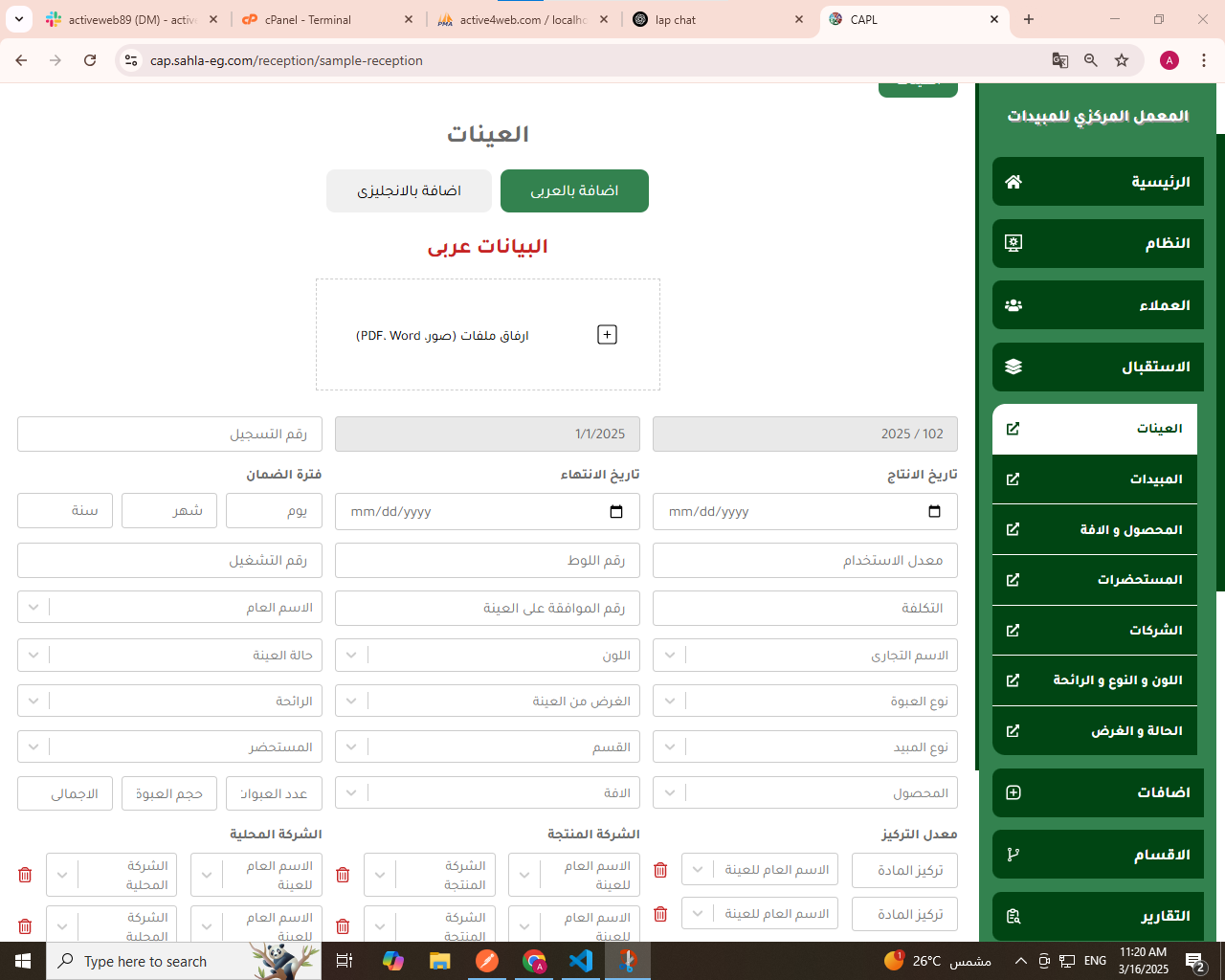This screenshot has width=1225, height=980.
Task: Open calendar picker for تاريخ الانتهاء
Action: pos(616,512)
